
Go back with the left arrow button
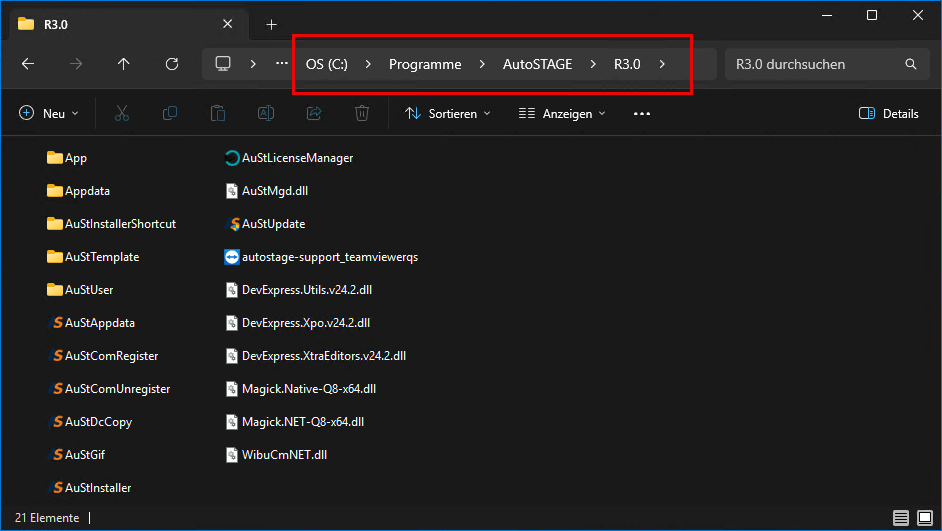[28, 64]
